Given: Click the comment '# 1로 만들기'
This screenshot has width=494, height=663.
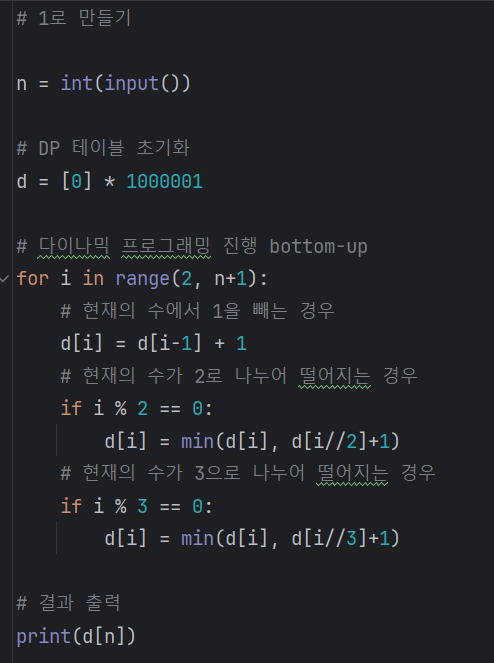Looking at the screenshot, I should click(74, 18).
